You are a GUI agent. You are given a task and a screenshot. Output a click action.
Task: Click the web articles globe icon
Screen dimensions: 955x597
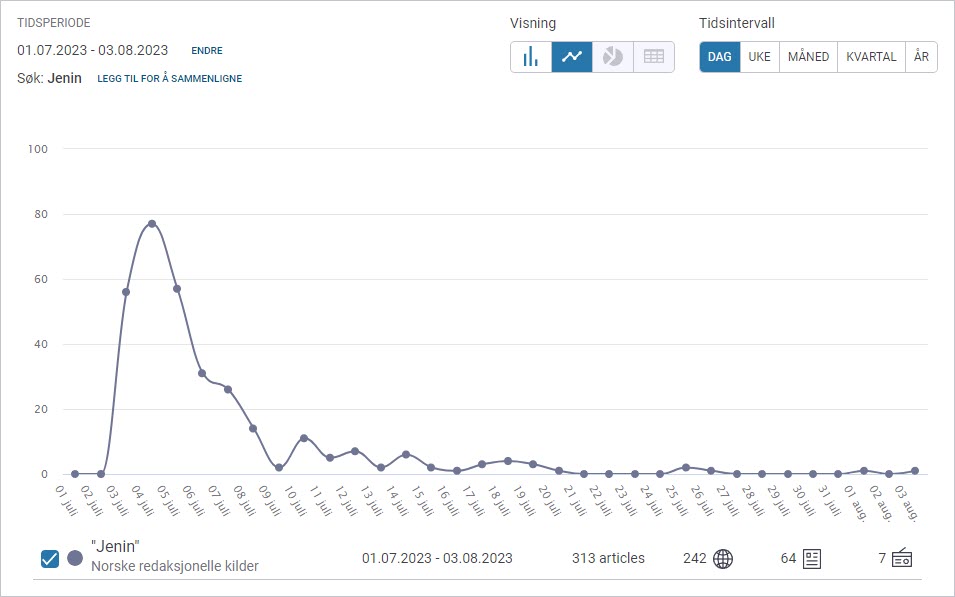coord(722,558)
